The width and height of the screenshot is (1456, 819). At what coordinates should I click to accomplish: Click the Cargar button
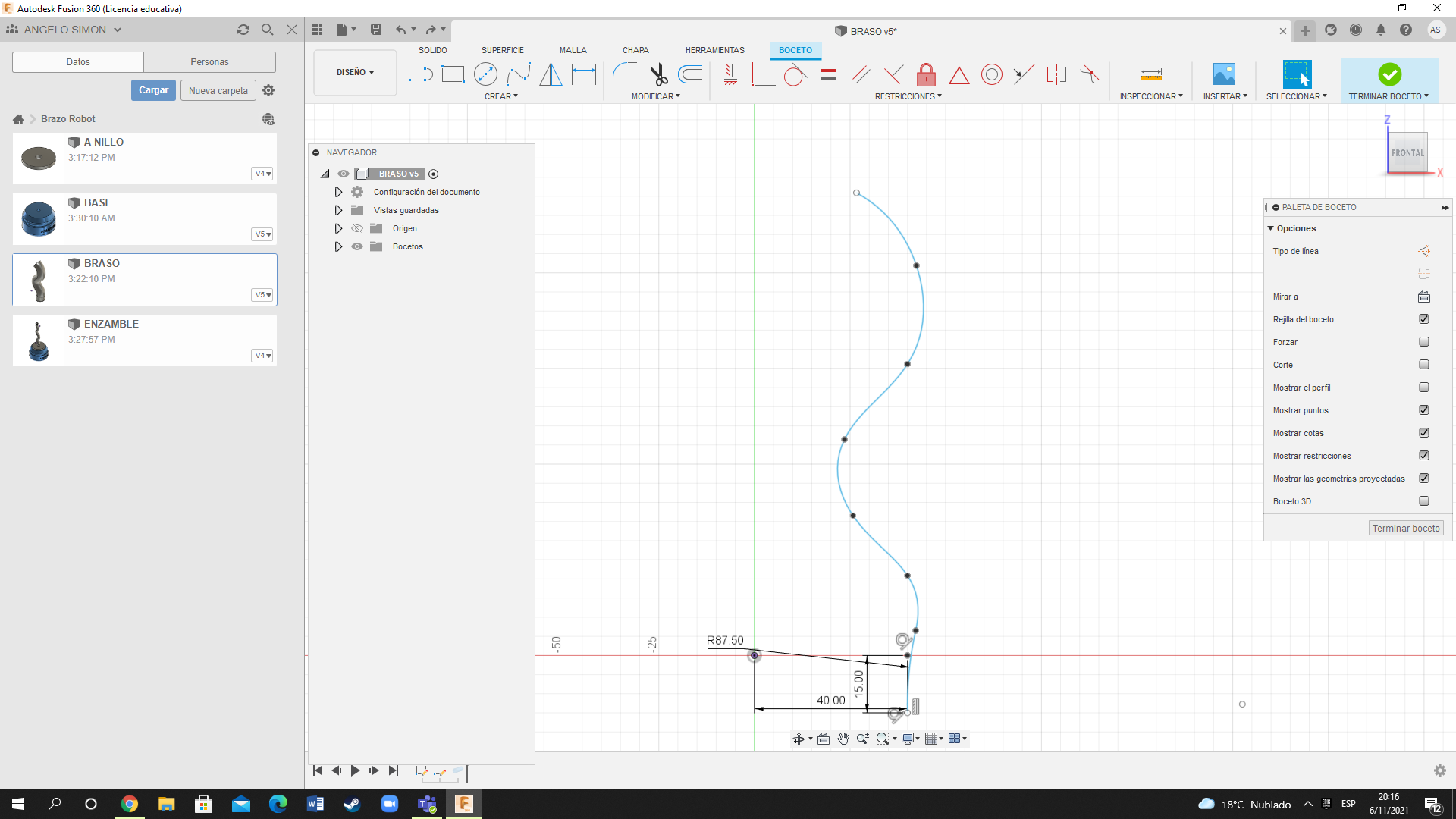pyautogui.click(x=153, y=90)
